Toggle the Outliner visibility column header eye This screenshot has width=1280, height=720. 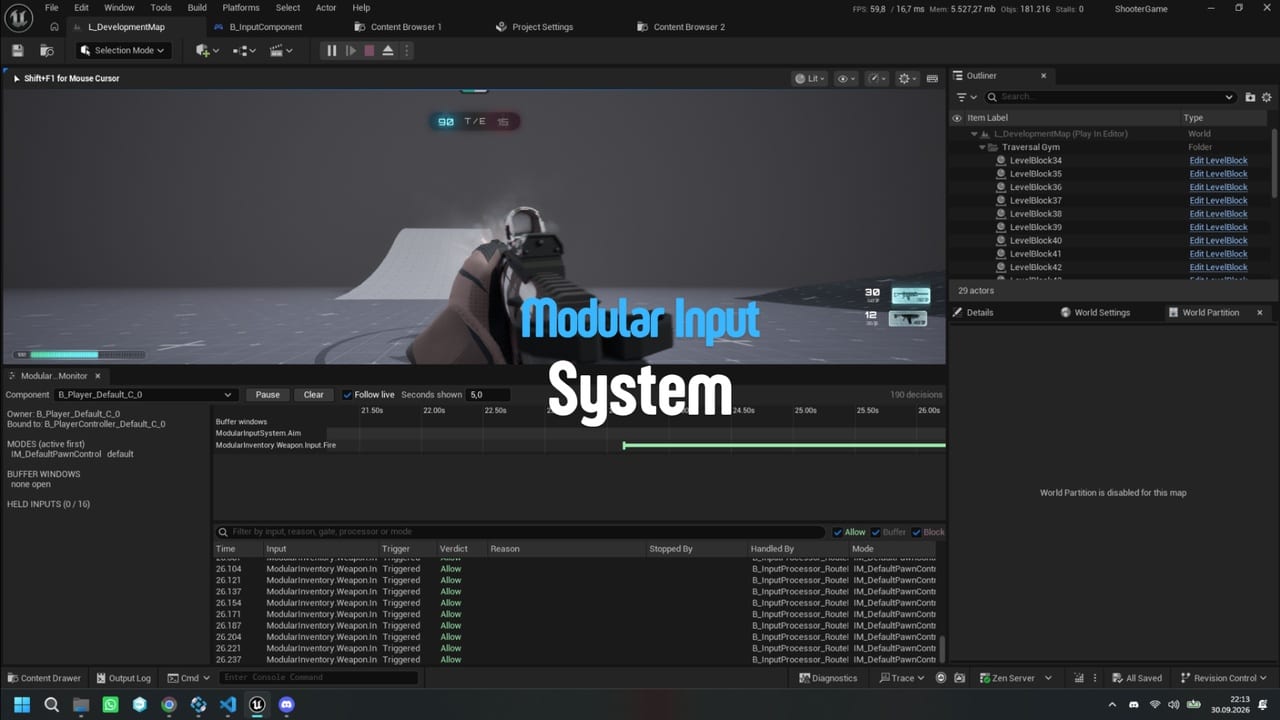point(956,118)
